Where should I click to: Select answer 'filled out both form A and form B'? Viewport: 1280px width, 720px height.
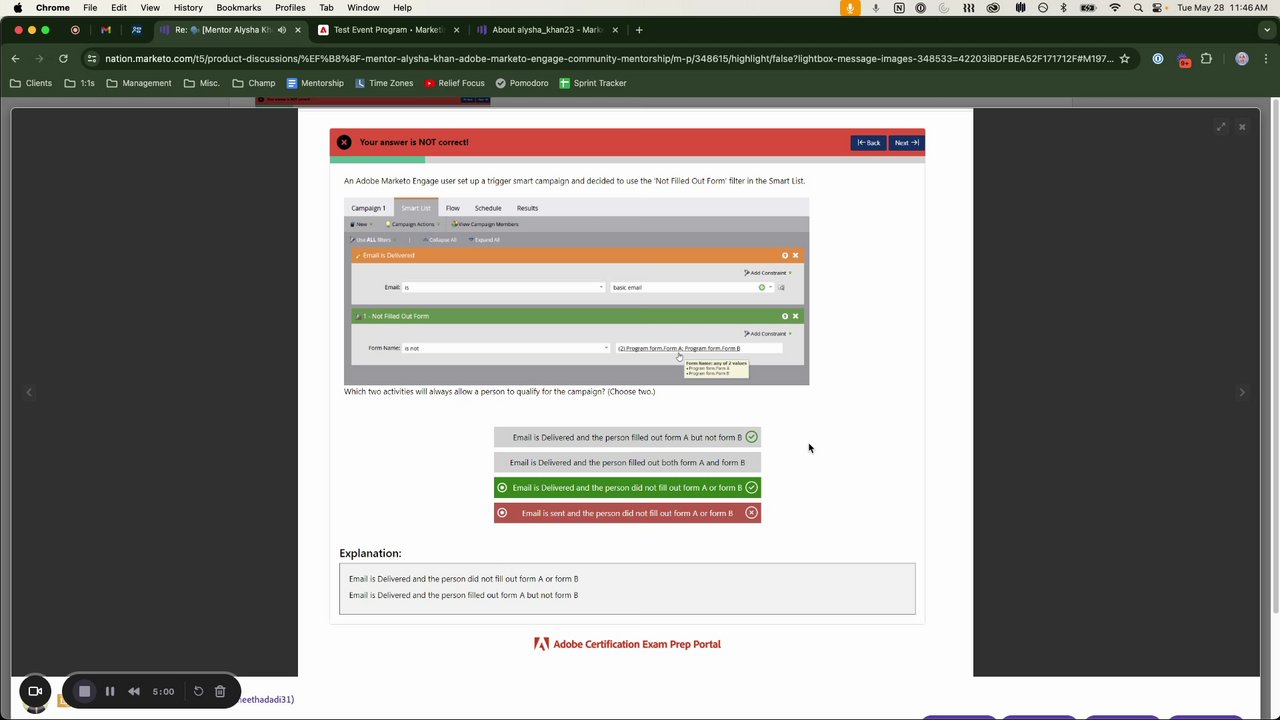point(627,463)
